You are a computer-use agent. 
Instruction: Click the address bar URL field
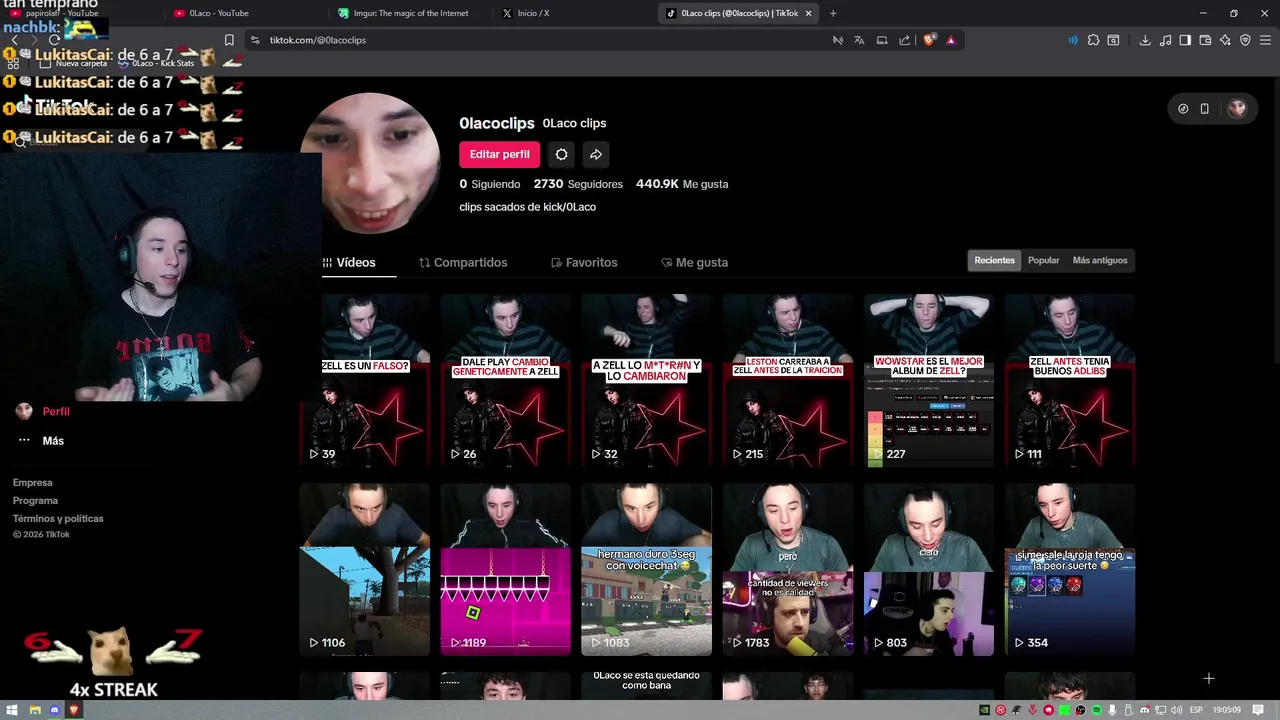(540, 40)
